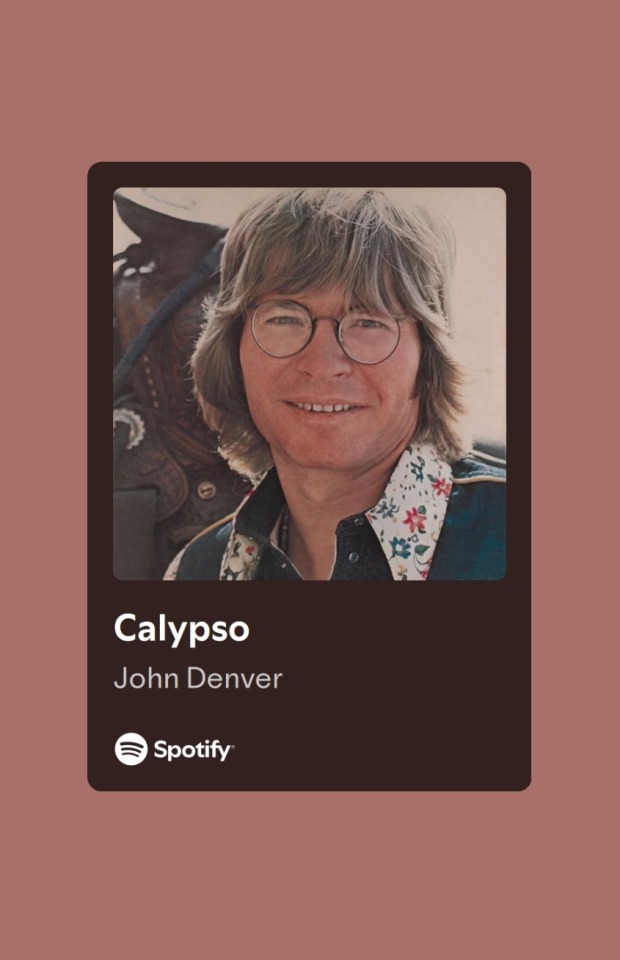The width and height of the screenshot is (620, 960).
Task: Click the smiling mouth in the album art
Action: tap(324, 407)
